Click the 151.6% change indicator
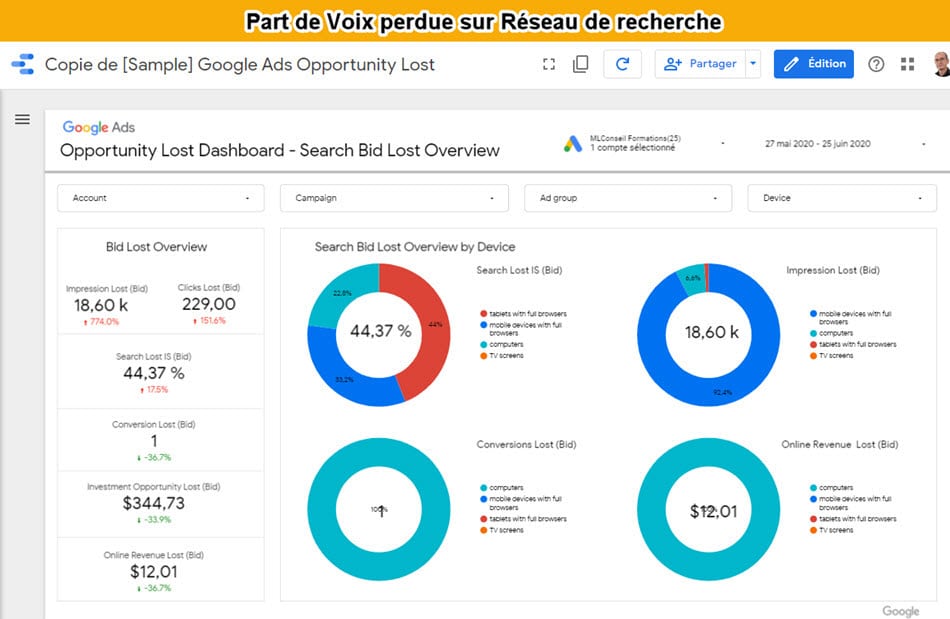This screenshot has width=950, height=619. point(209,320)
